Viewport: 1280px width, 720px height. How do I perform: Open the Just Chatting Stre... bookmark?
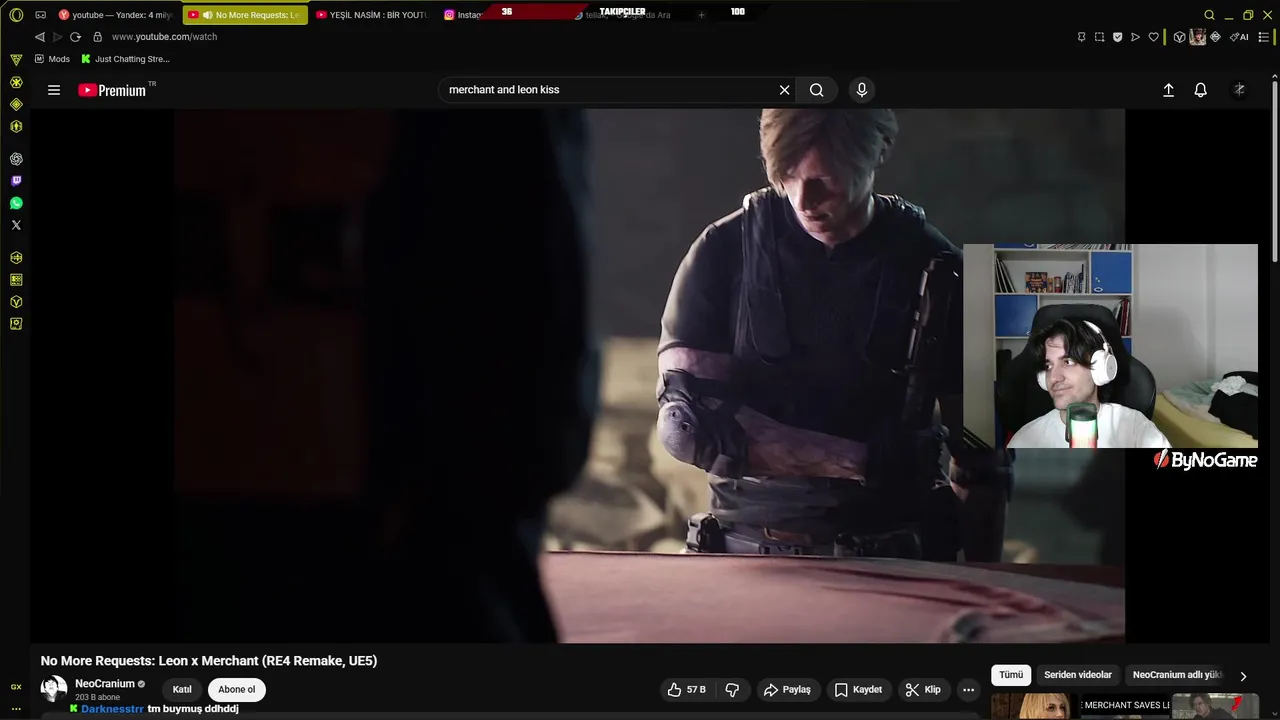tap(125, 59)
